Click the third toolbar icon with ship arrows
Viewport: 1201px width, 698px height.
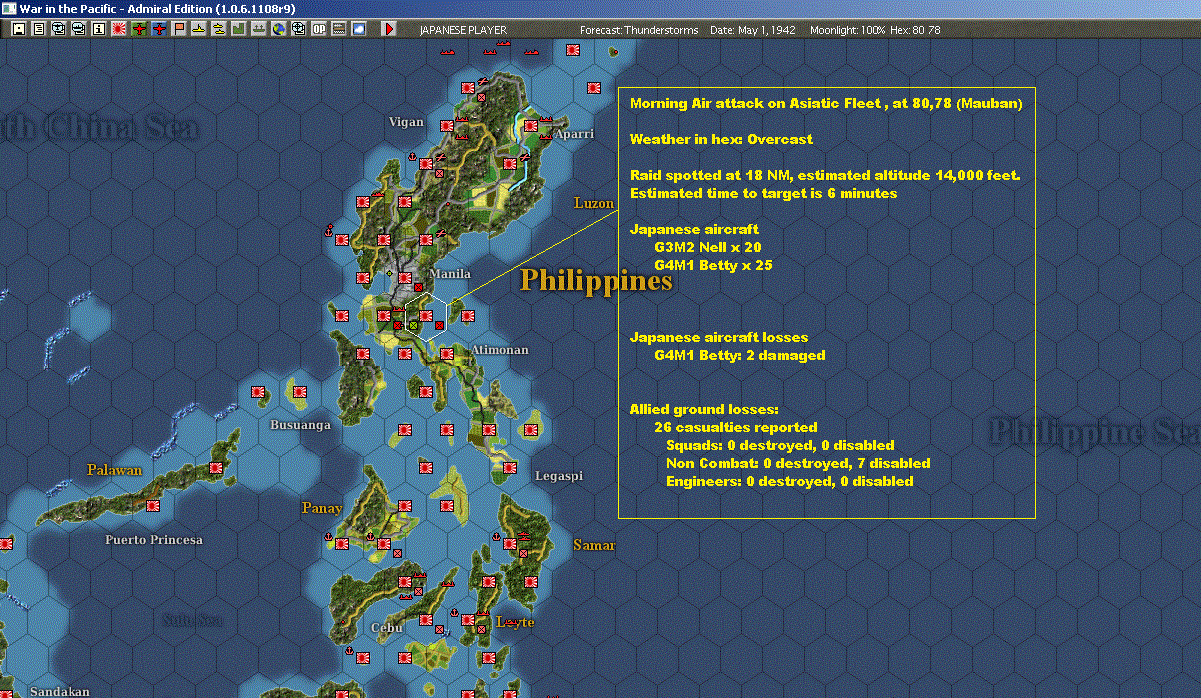click(58, 29)
